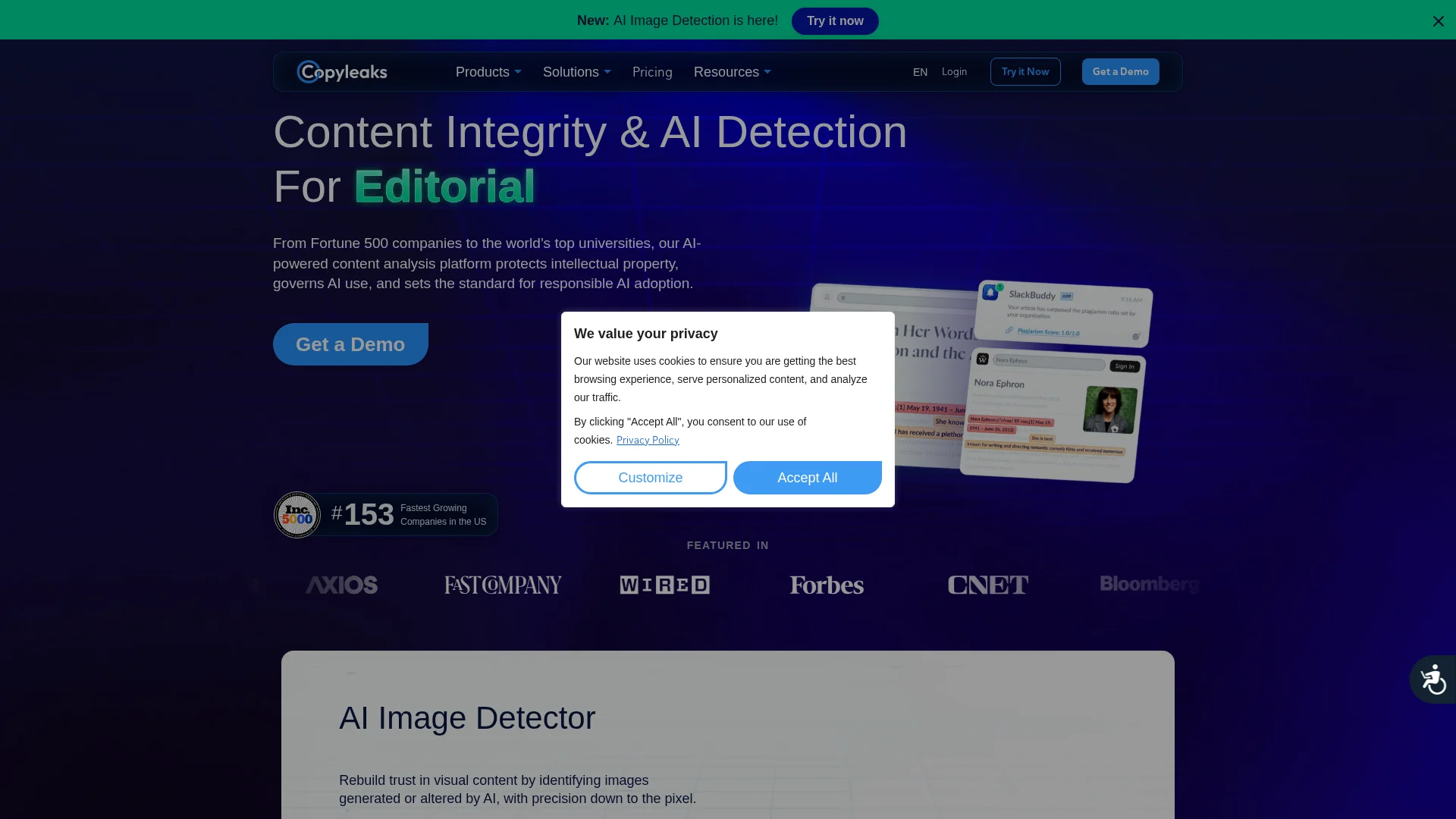Click Accept All cookies button
The height and width of the screenshot is (819, 1456).
(807, 478)
